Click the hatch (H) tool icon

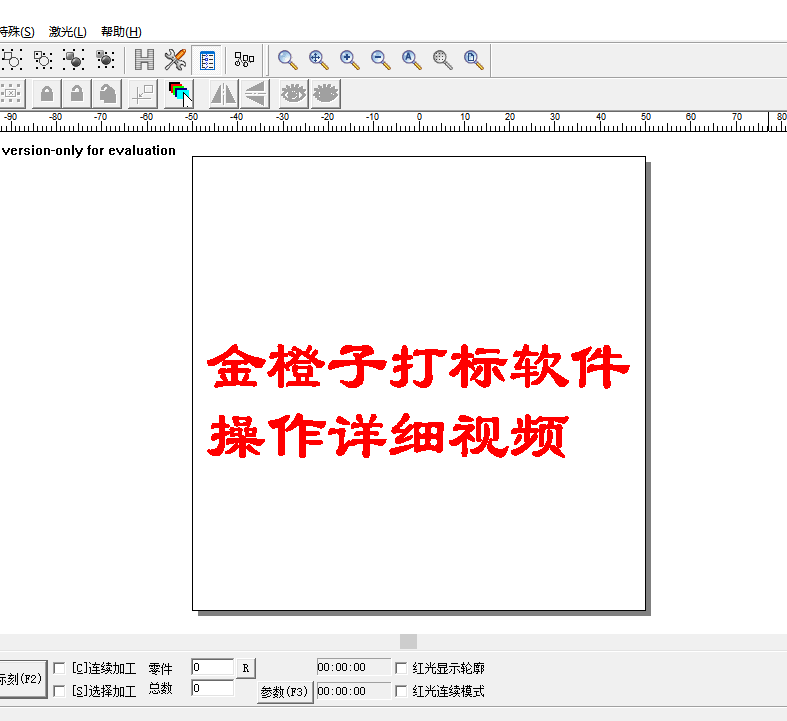pos(144,60)
